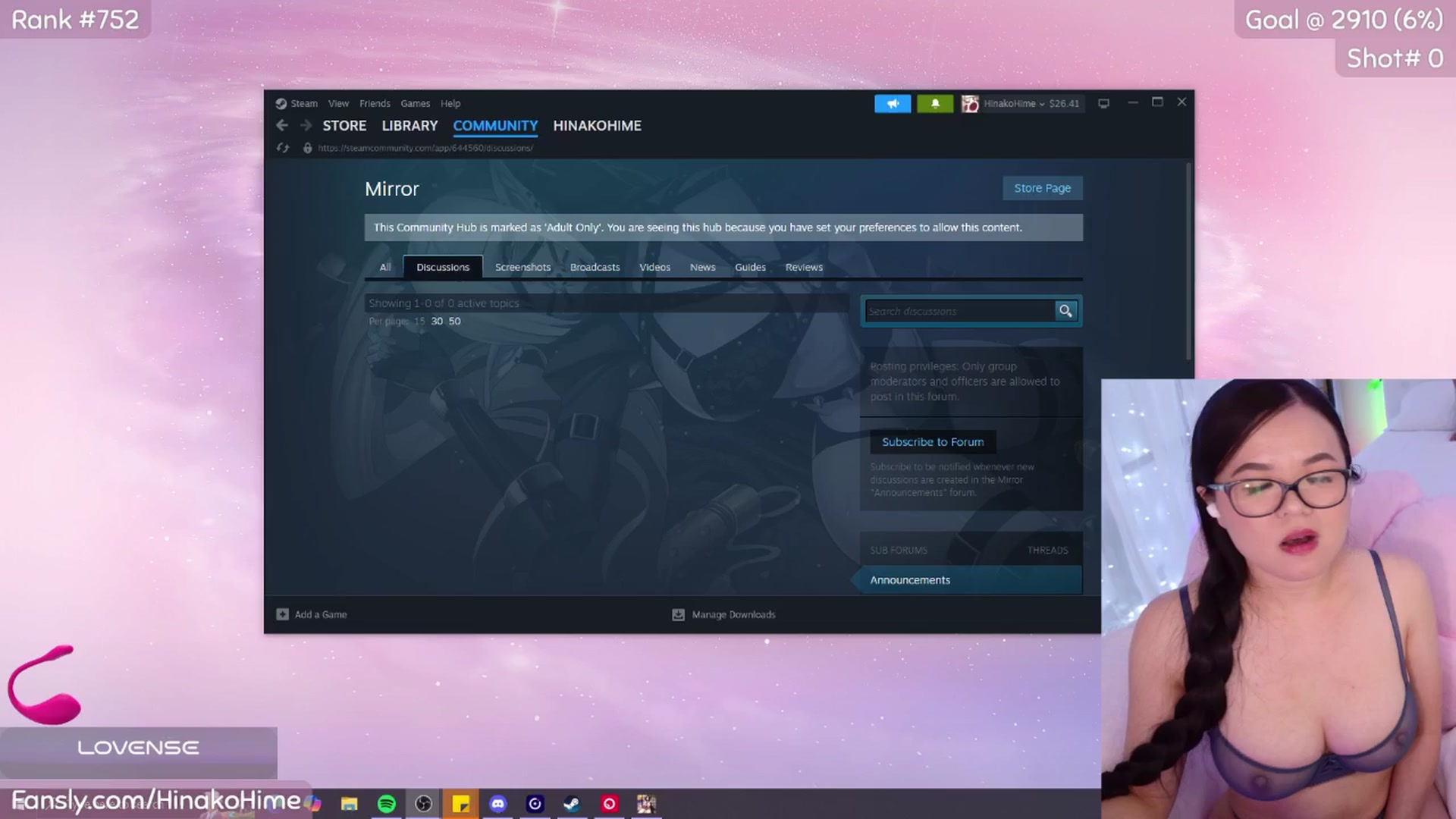The width and height of the screenshot is (1456, 819).
Task: Show 50 topics per page
Action: 454,322
